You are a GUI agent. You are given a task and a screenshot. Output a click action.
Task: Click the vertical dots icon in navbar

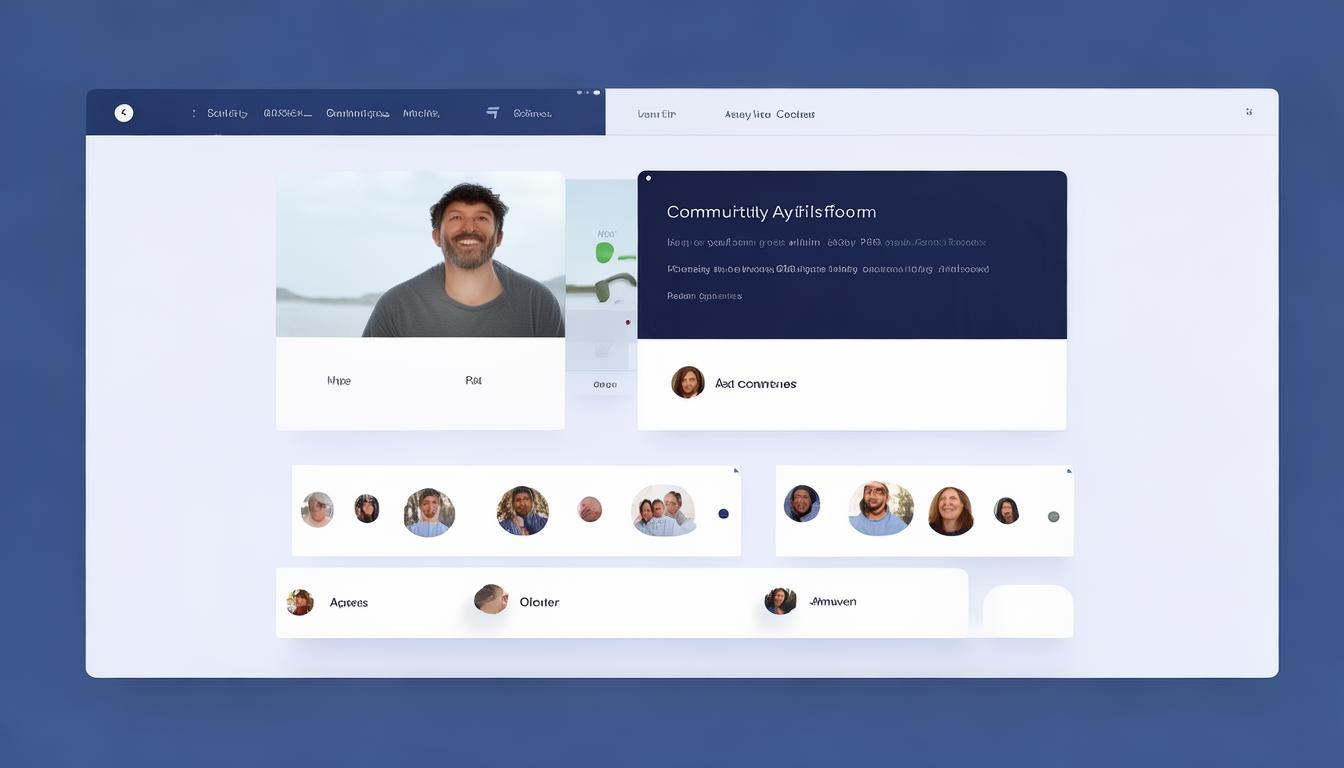(194, 114)
